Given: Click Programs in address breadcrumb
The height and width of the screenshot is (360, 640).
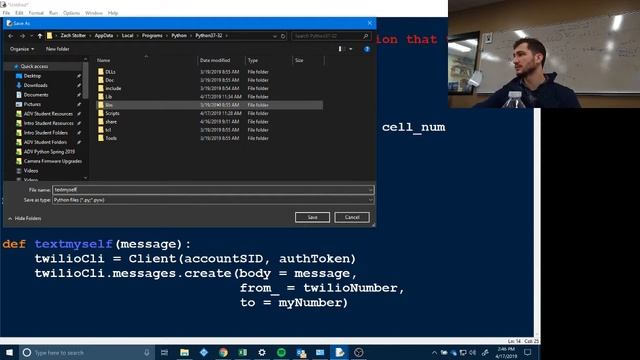Looking at the screenshot, I should pos(152,36).
